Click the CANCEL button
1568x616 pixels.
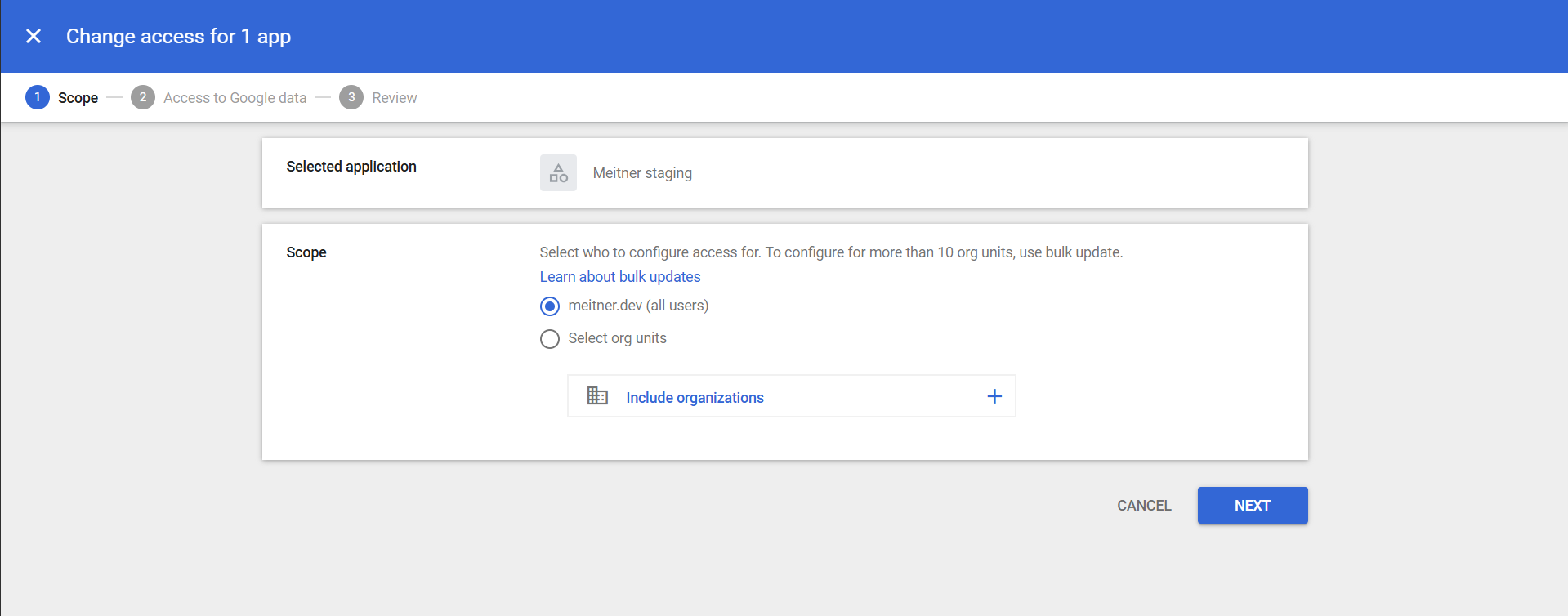tap(1144, 506)
